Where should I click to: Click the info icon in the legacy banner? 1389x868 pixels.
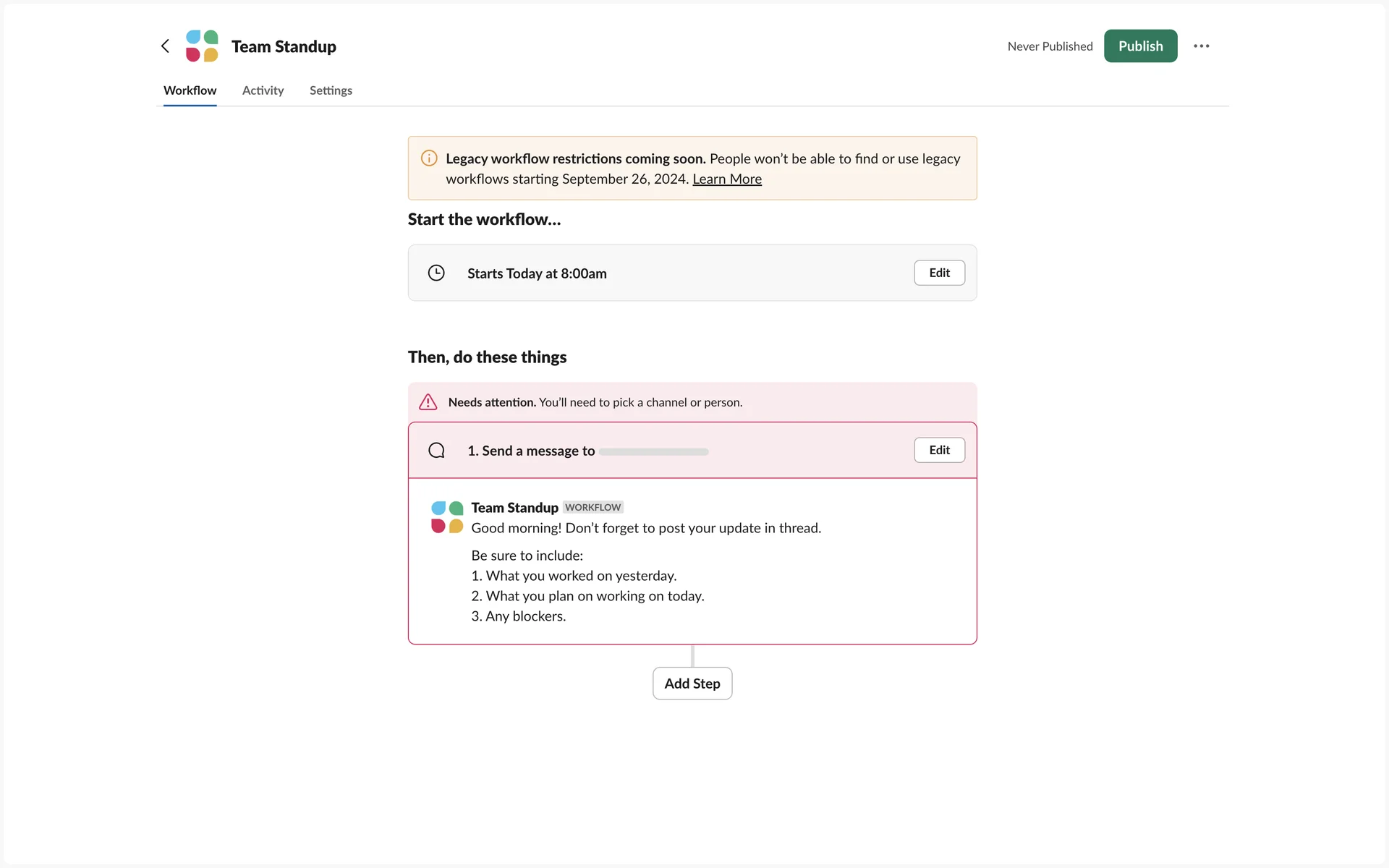[x=429, y=158]
